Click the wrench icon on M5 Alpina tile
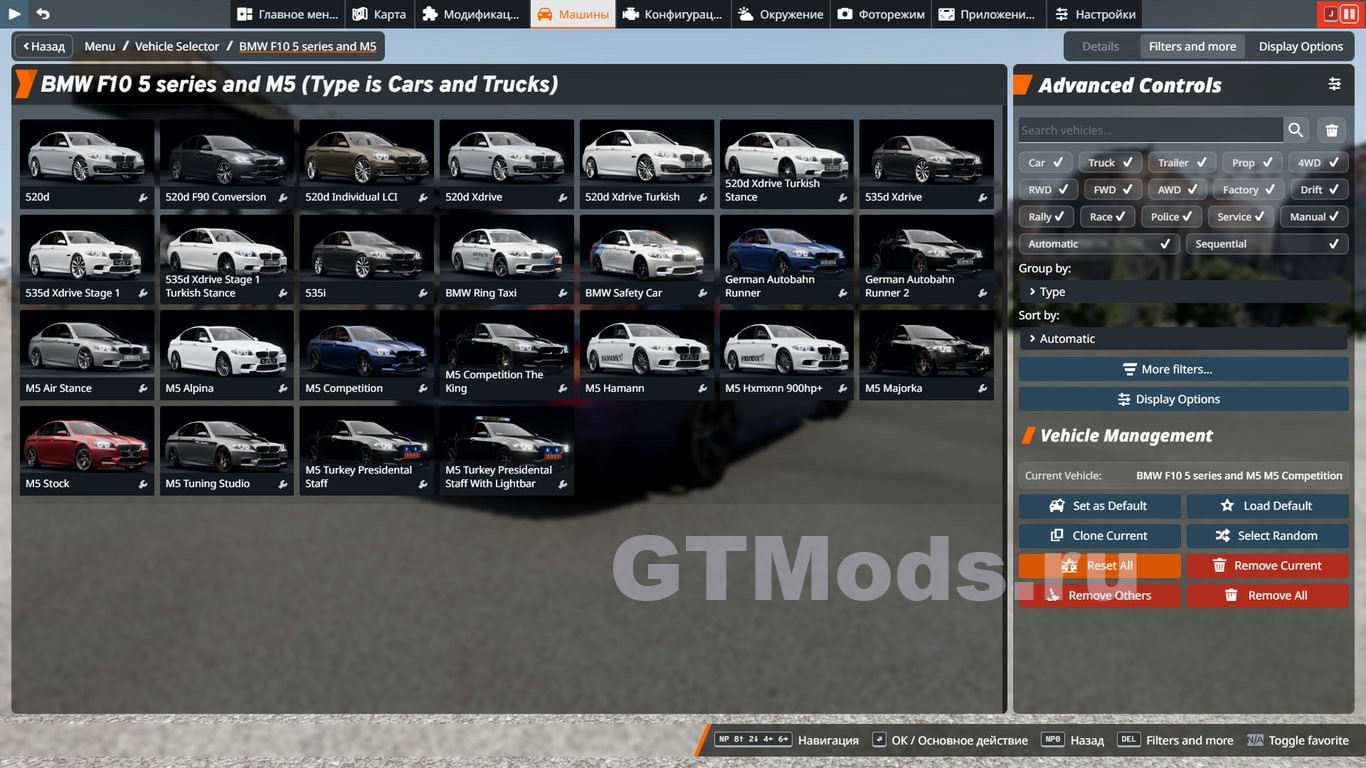Viewport: 1366px width, 768px height. click(x=283, y=389)
